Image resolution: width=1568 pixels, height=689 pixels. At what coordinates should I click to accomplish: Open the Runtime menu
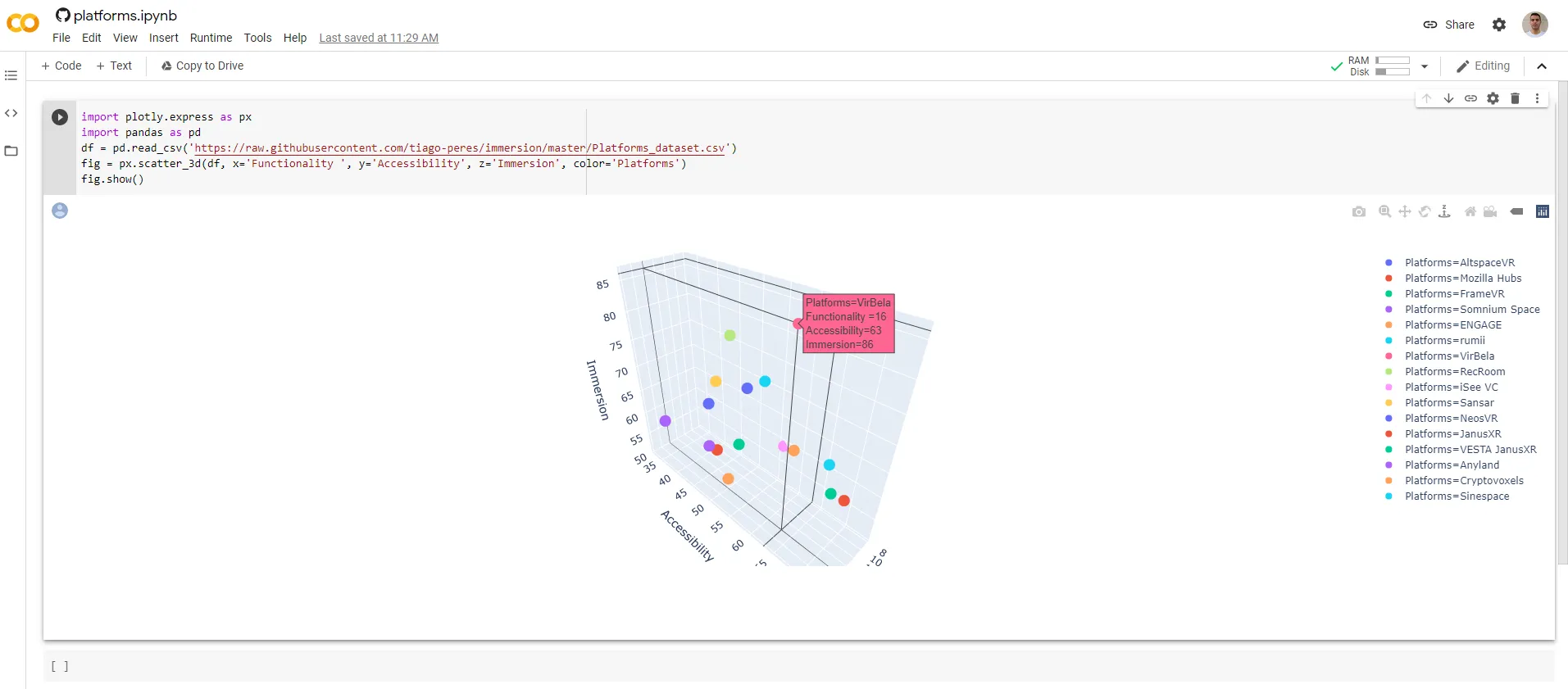[211, 38]
